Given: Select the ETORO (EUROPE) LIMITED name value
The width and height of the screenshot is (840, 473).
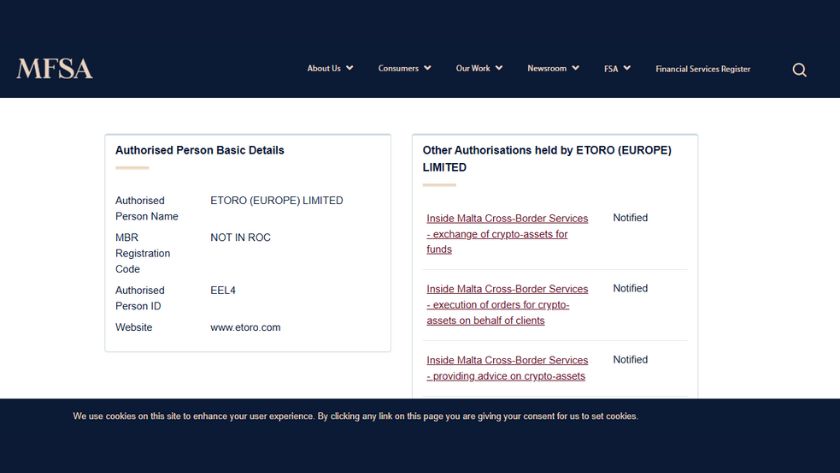Looking at the screenshot, I should [x=276, y=200].
